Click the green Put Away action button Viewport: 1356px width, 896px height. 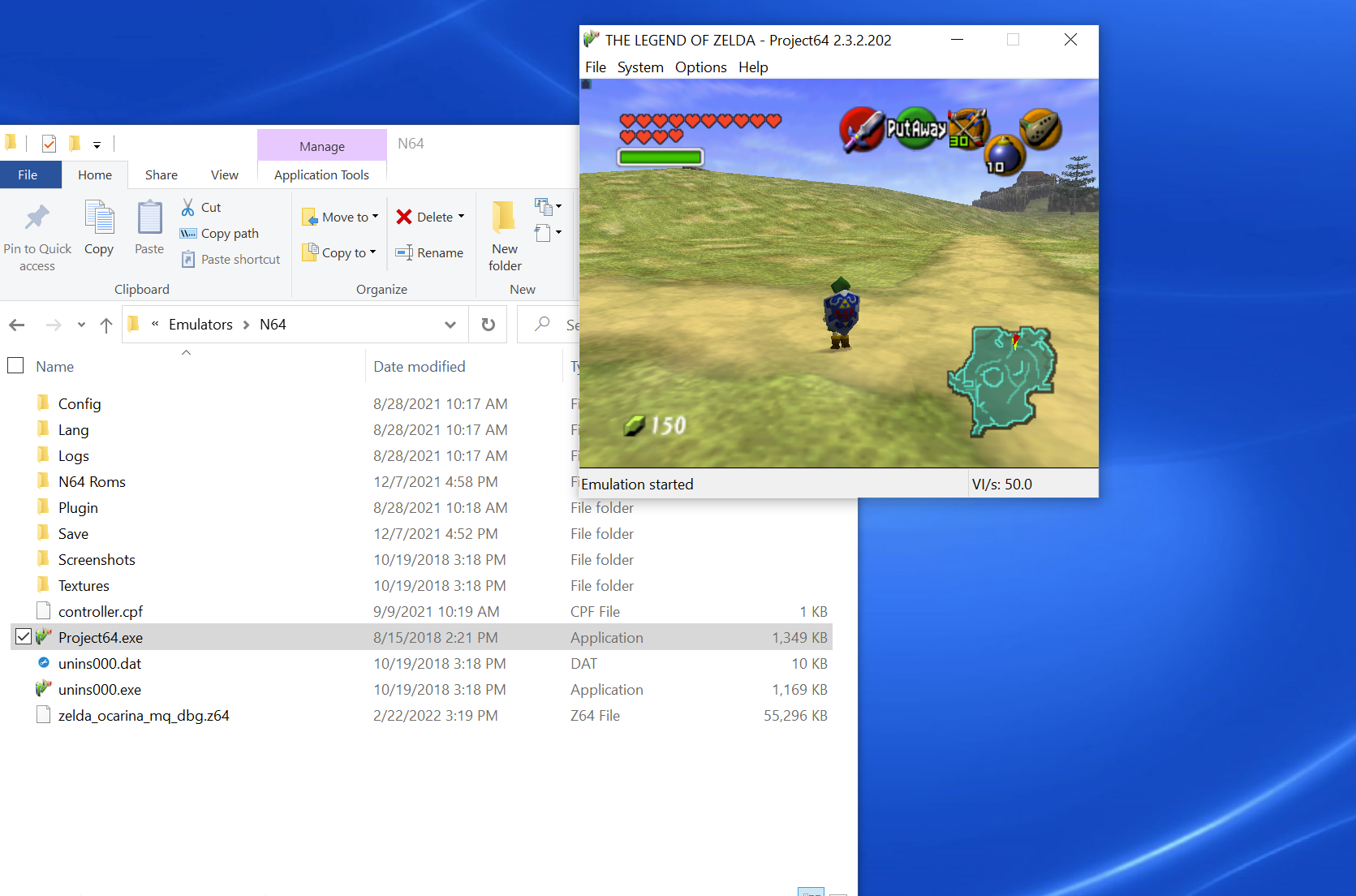coord(916,128)
